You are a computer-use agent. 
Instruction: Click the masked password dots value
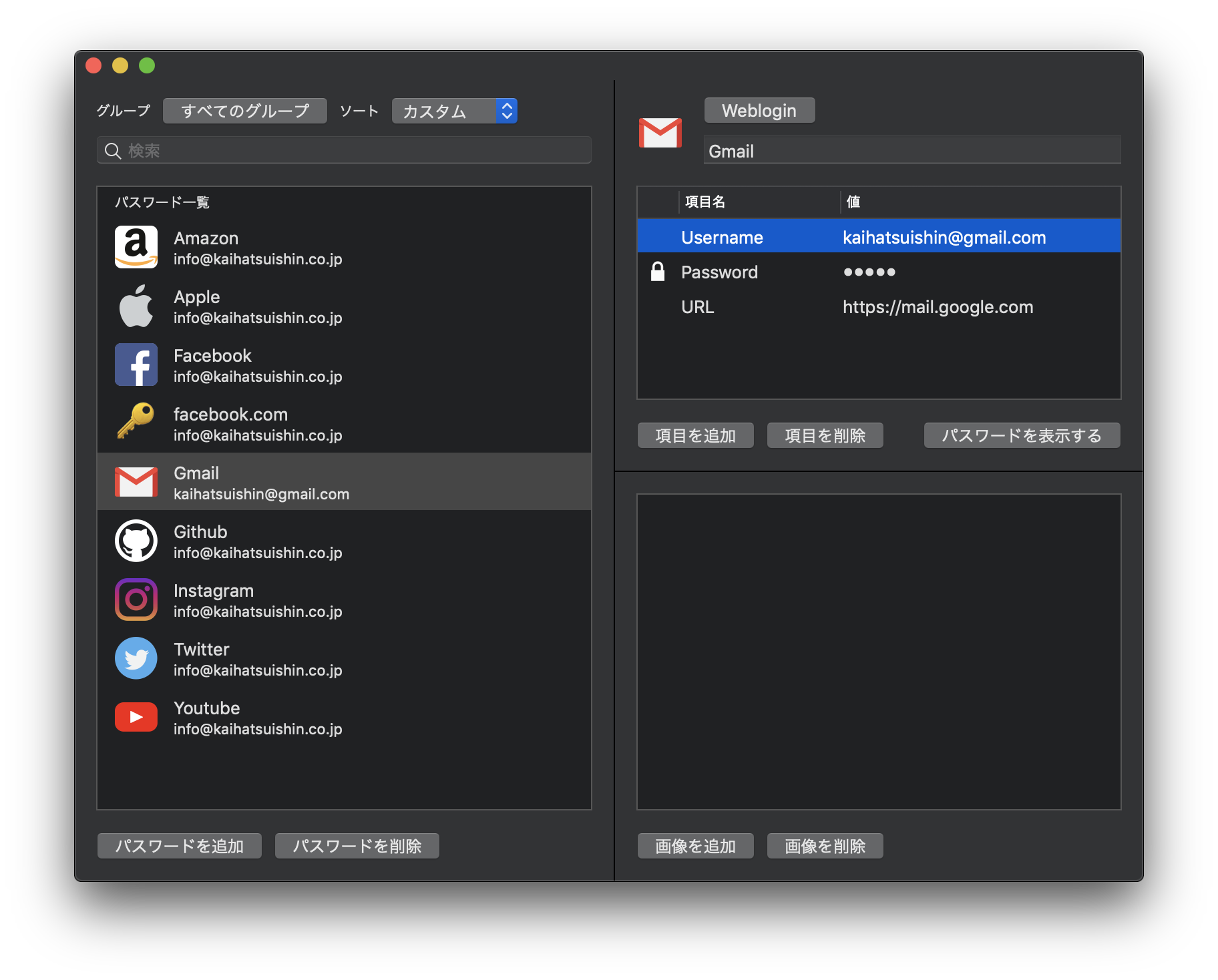(869, 272)
